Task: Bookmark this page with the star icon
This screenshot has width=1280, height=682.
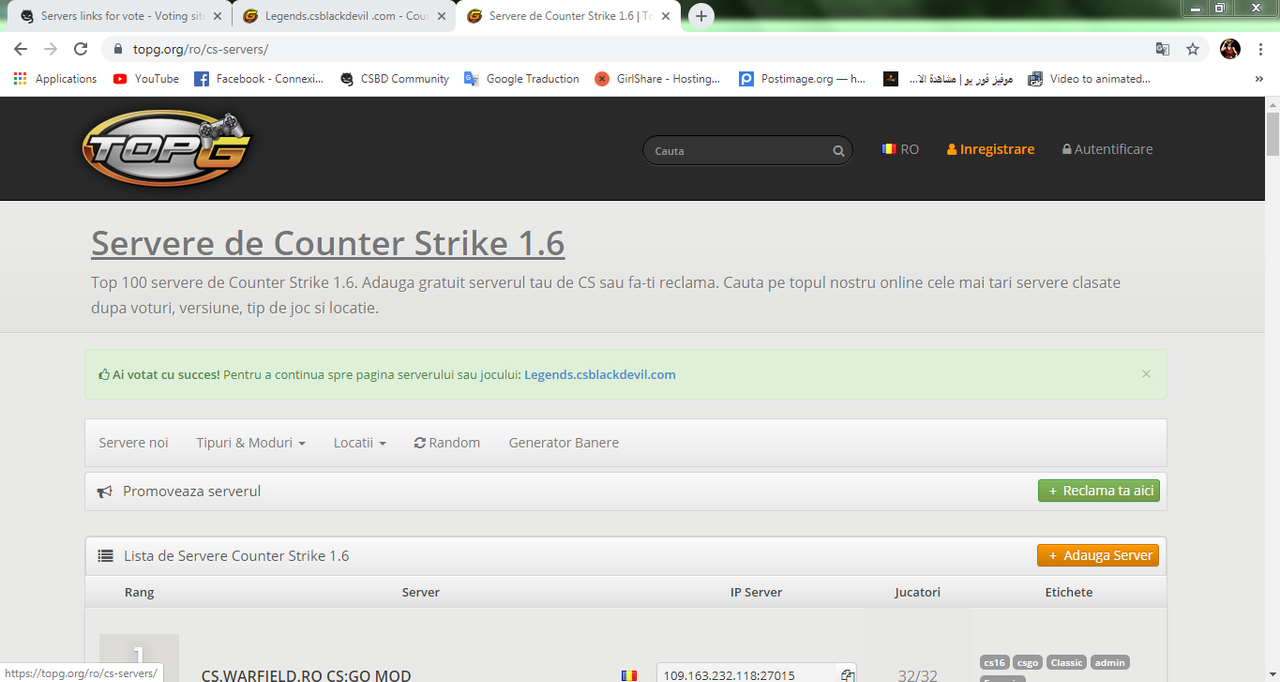Action: [1192, 49]
